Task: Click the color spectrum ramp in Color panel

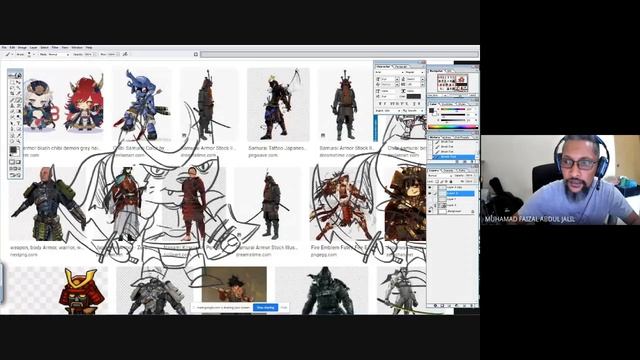Action: coord(453,127)
